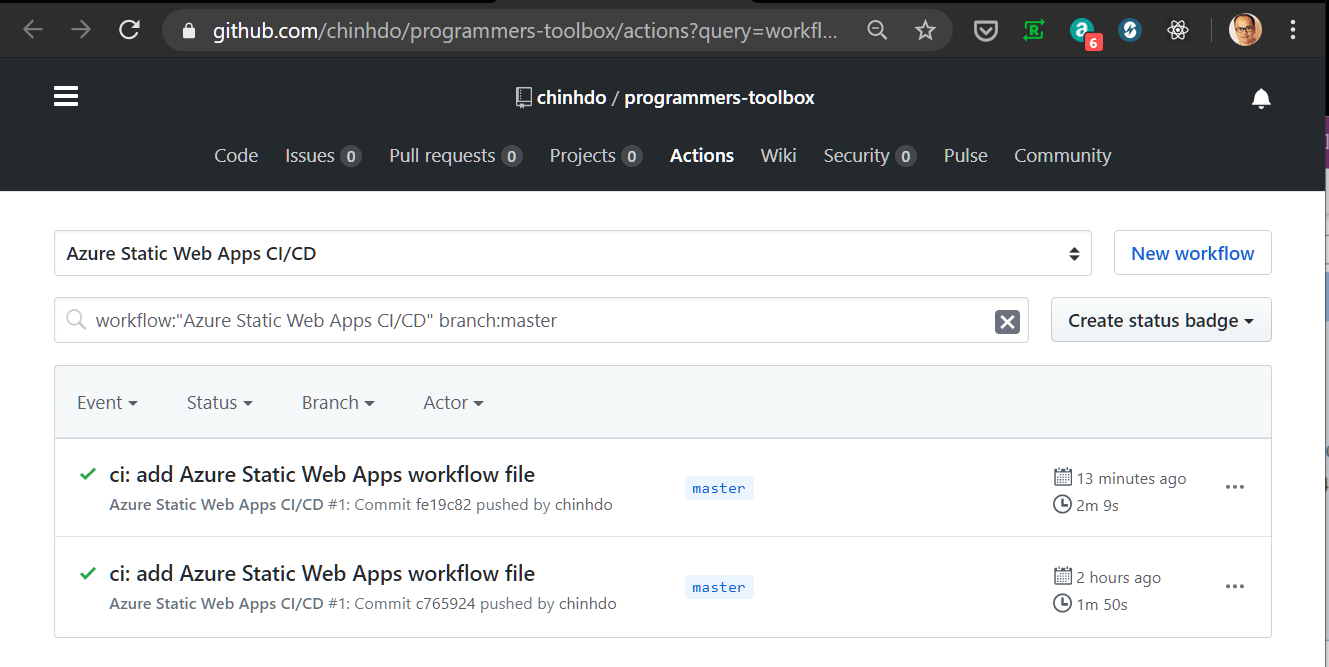Open the Issues tab
The image size is (1329, 667).
pyautogui.click(x=322, y=155)
